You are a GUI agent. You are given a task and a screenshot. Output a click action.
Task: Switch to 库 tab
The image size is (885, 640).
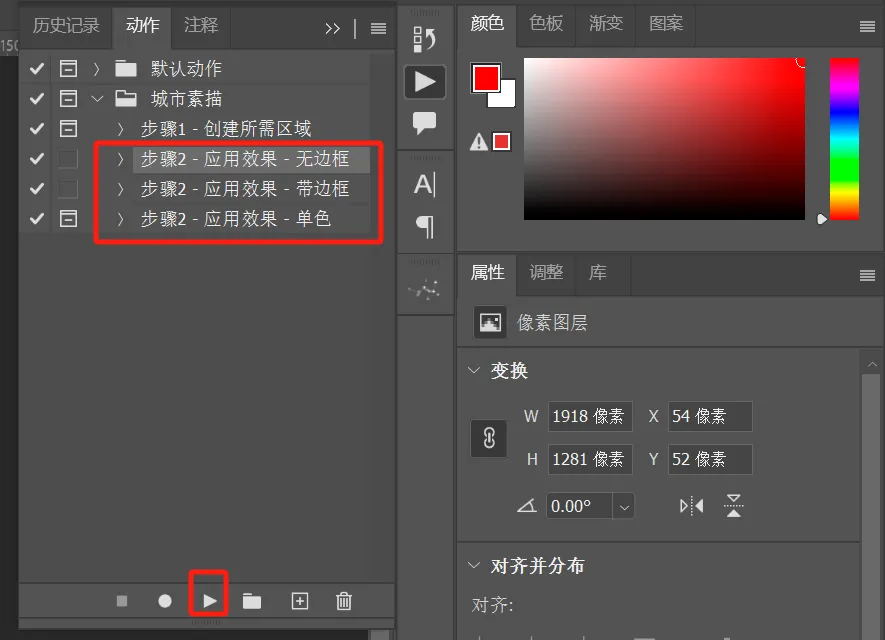click(x=597, y=273)
